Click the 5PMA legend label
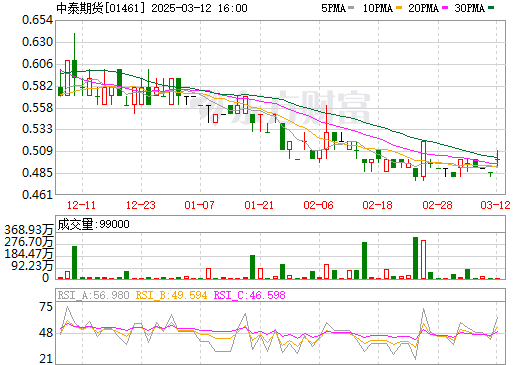The image size is (520, 365). pyautogui.click(x=333, y=8)
